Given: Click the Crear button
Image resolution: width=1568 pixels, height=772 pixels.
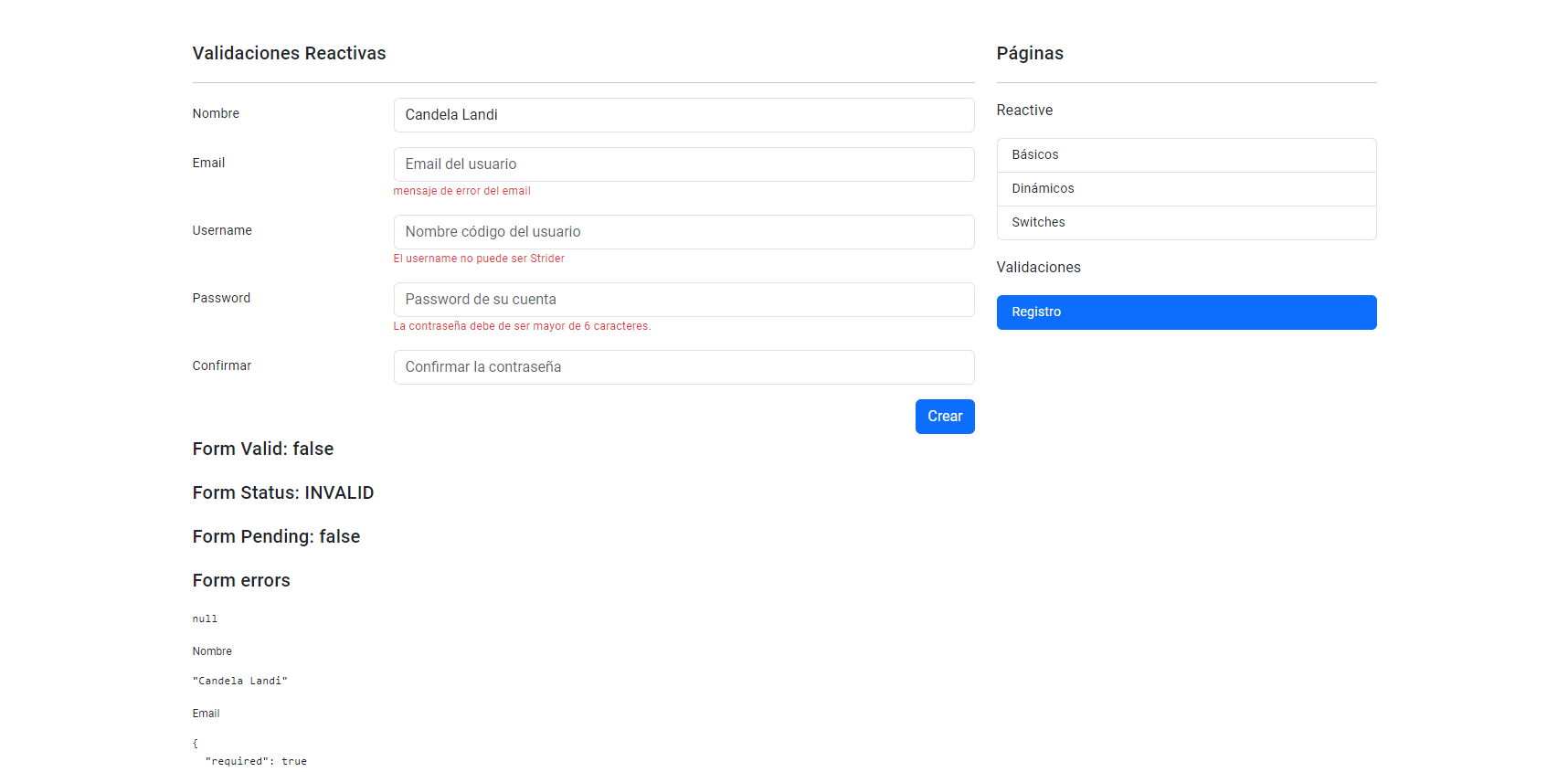Looking at the screenshot, I should (945, 417).
